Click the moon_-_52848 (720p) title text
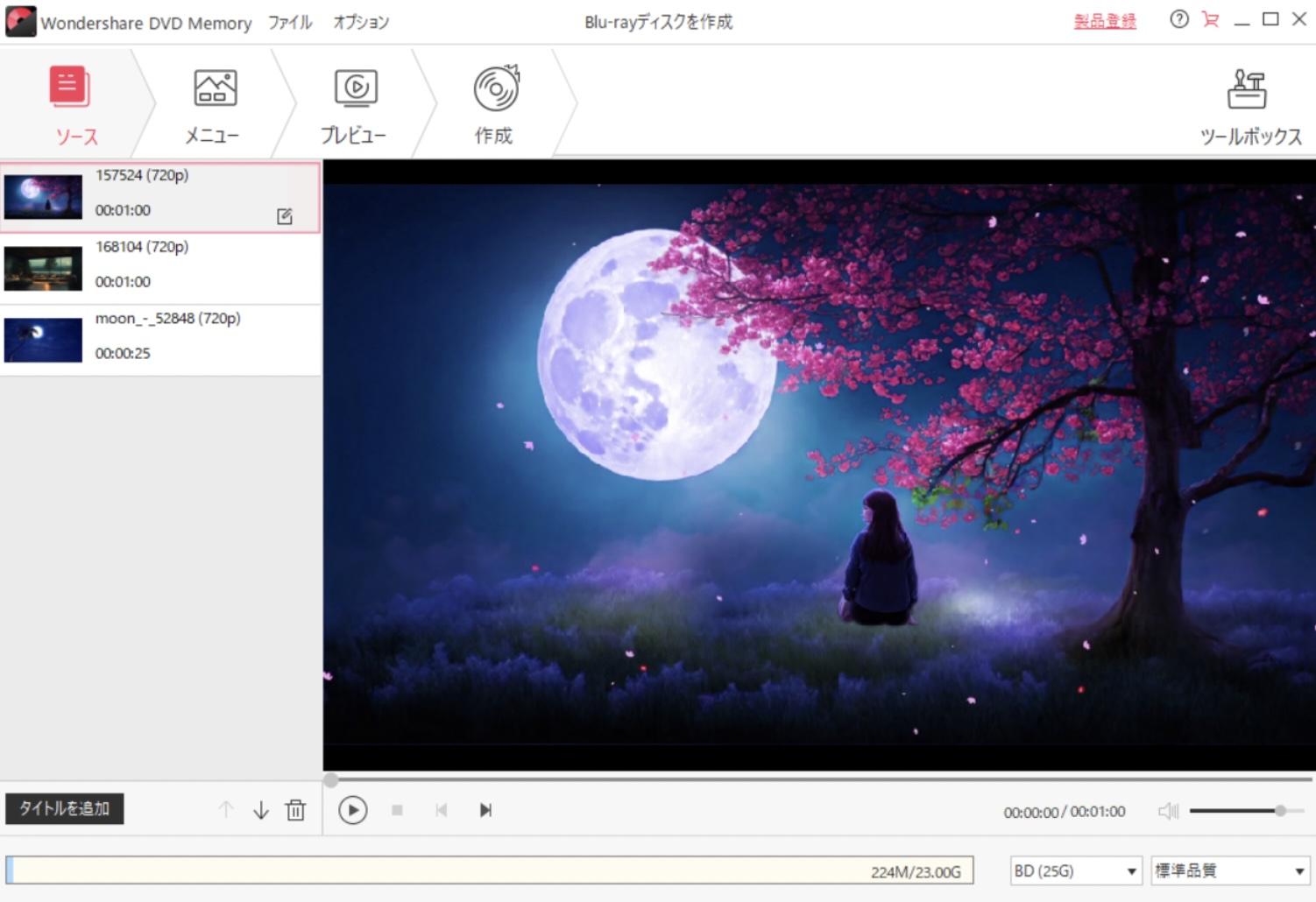The image size is (1316, 902). coord(168,319)
